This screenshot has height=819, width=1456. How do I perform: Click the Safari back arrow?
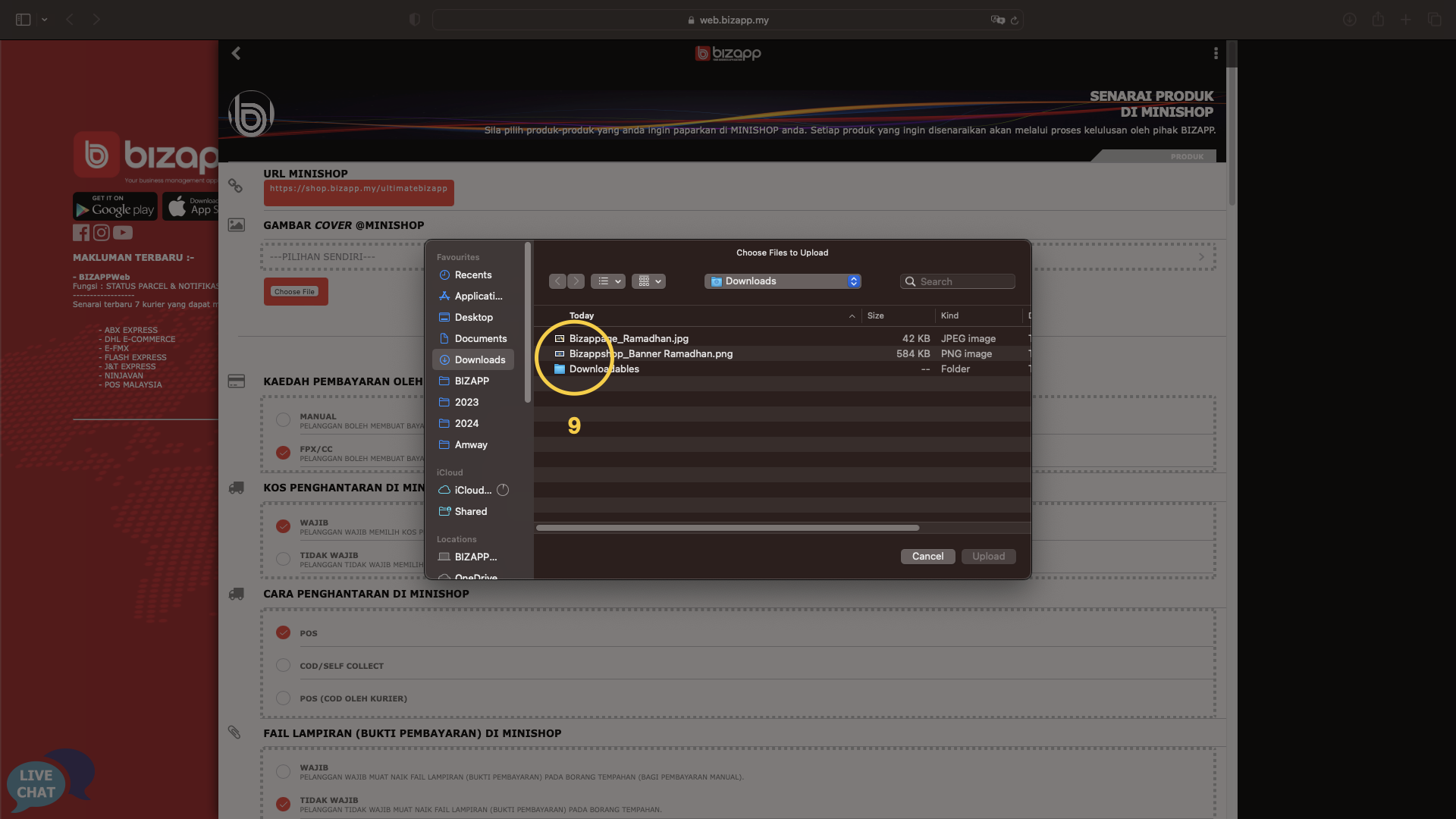pyautogui.click(x=70, y=20)
